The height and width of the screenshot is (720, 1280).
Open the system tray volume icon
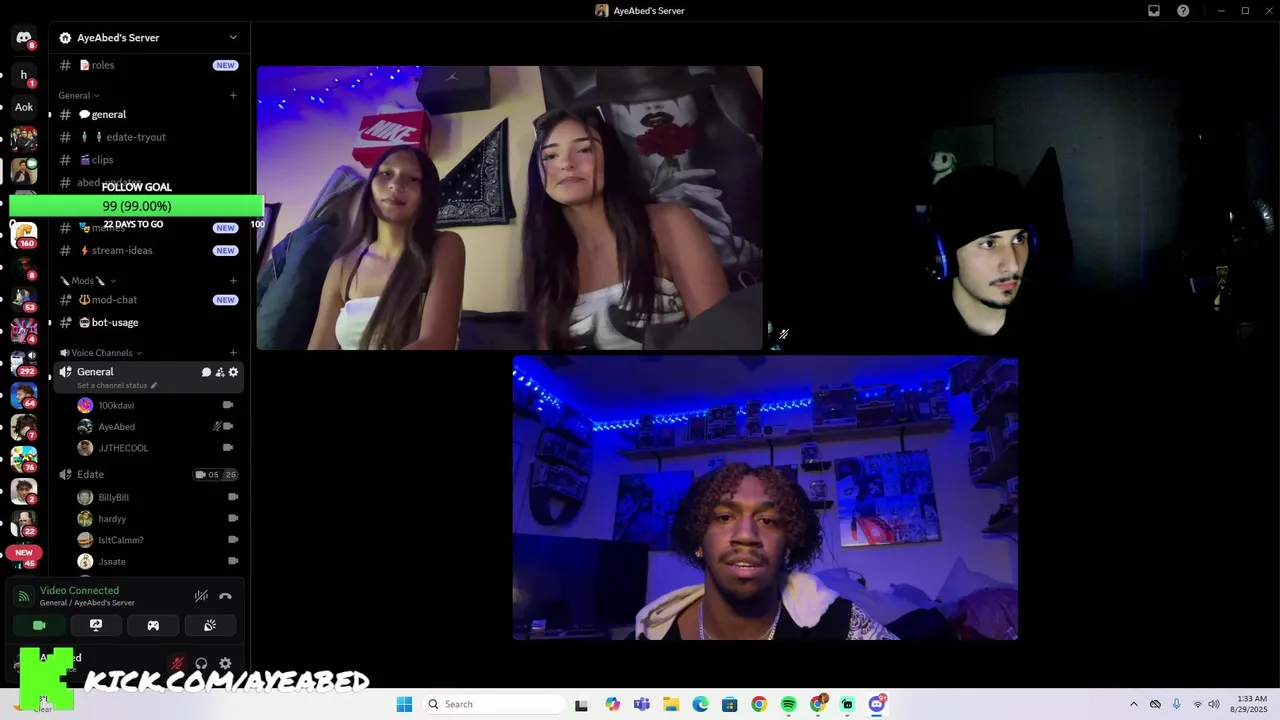point(1215,704)
